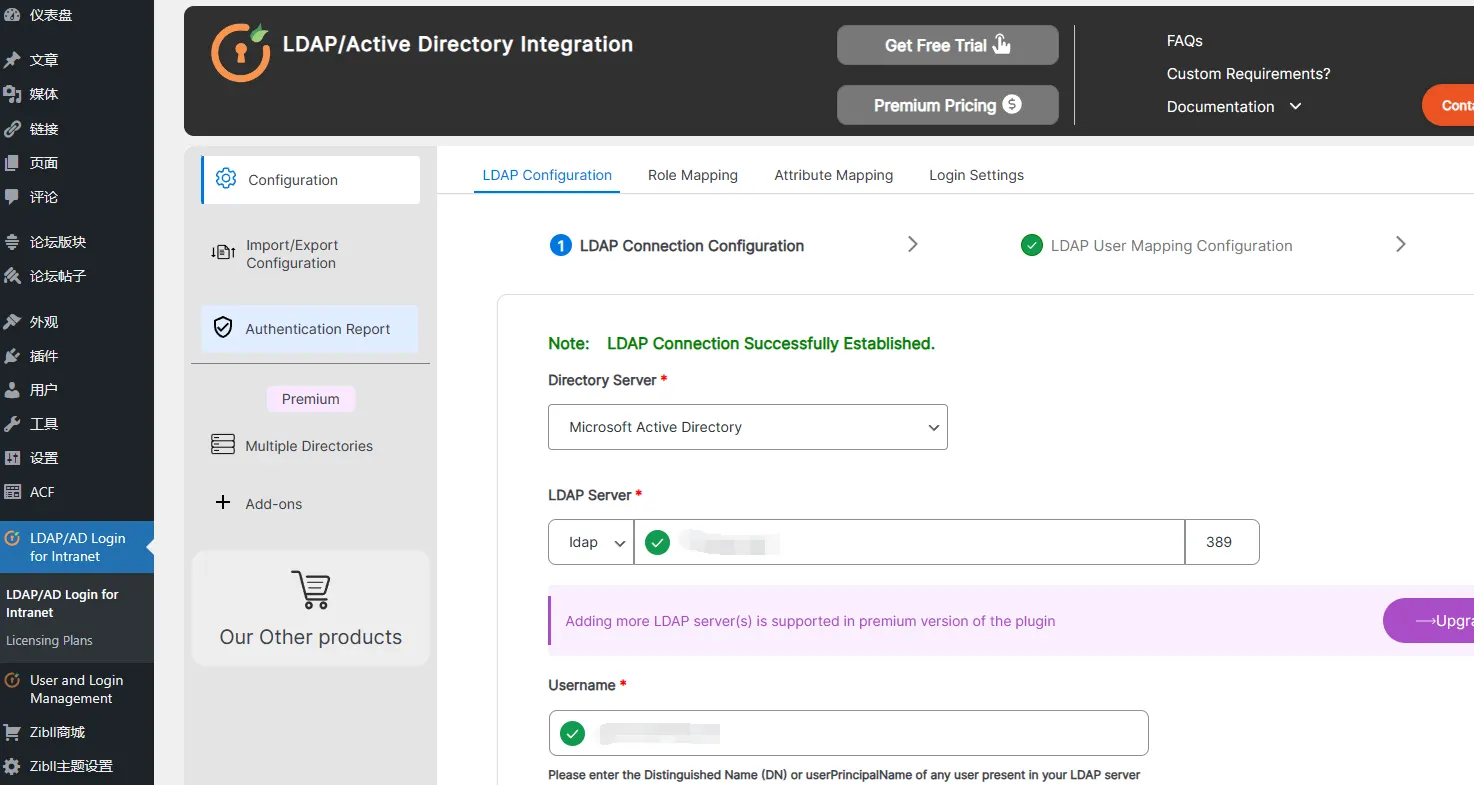1474x785 pixels.
Task: Expand the Documentation dropdown arrow
Action: (x=1295, y=106)
